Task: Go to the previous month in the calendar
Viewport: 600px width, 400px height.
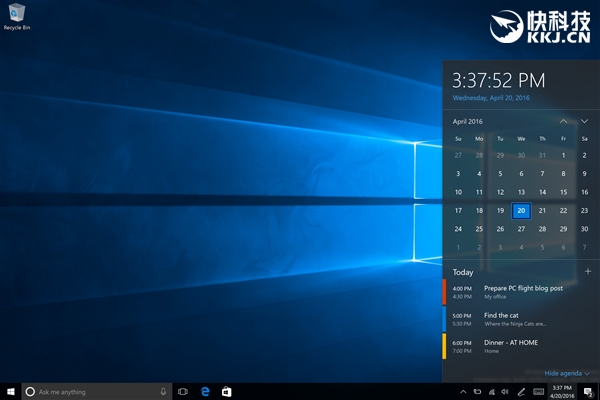Action: [x=564, y=122]
